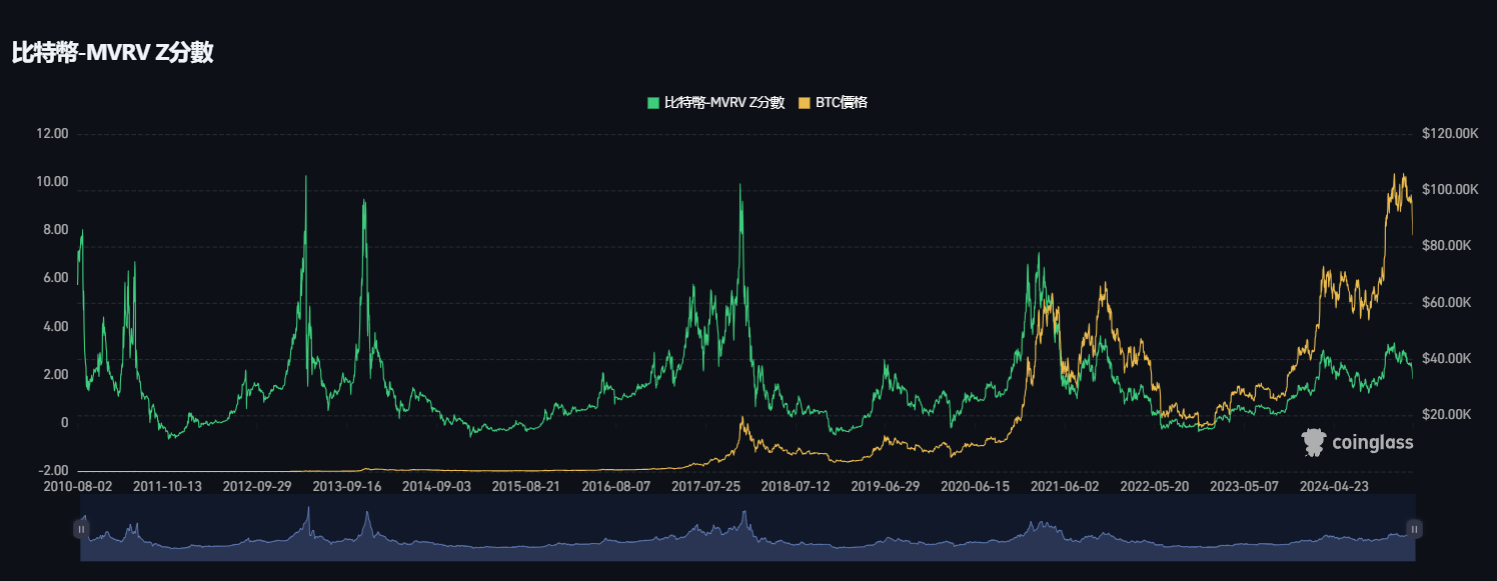Click the $20.00K right axis label
The width and height of the screenshot is (1497, 581).
[1446, 414]
